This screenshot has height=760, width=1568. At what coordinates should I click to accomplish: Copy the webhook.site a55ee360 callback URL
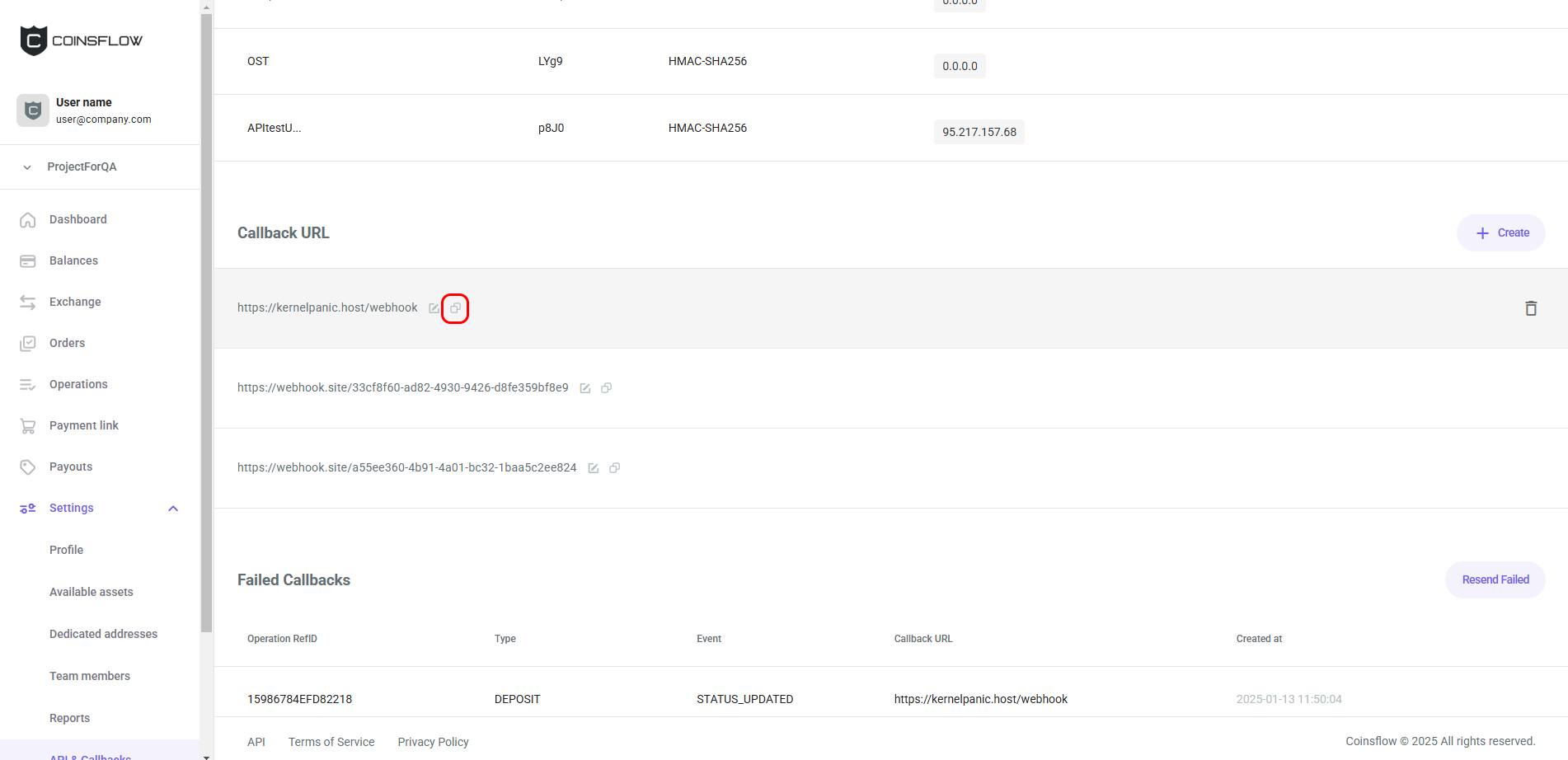[x=614, y=468]
